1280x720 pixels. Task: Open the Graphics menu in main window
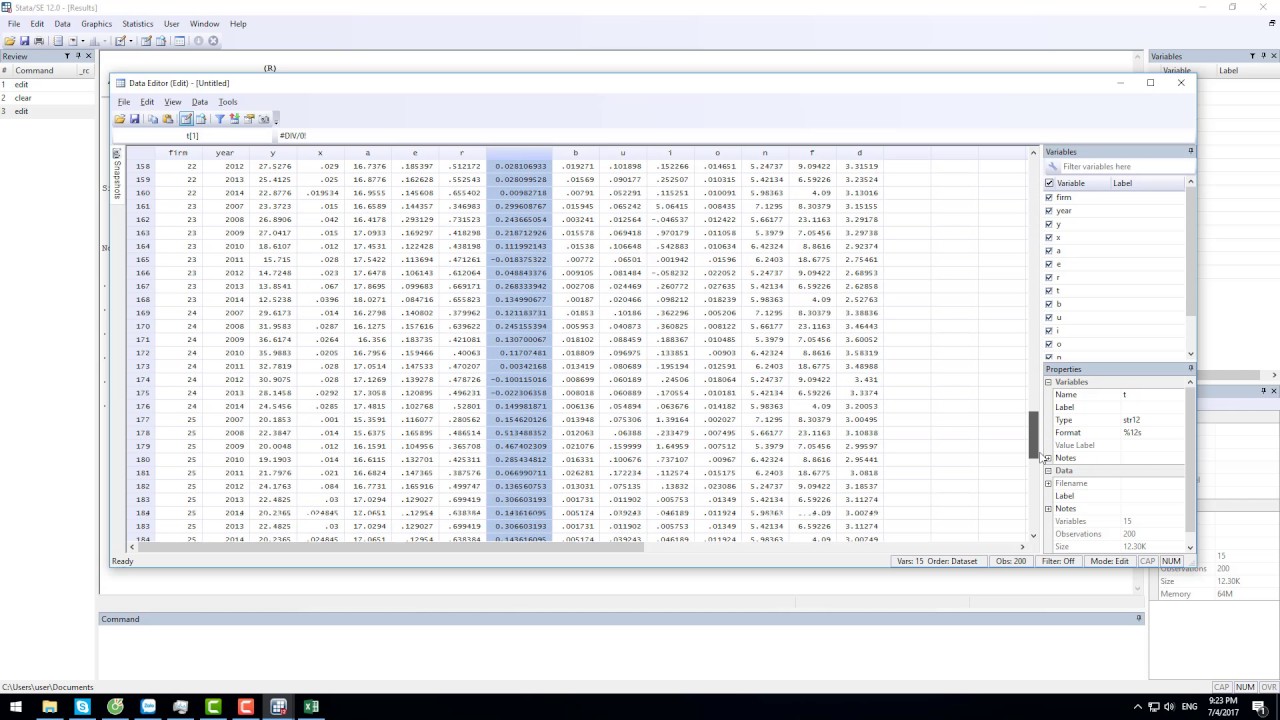click(96, 23)
